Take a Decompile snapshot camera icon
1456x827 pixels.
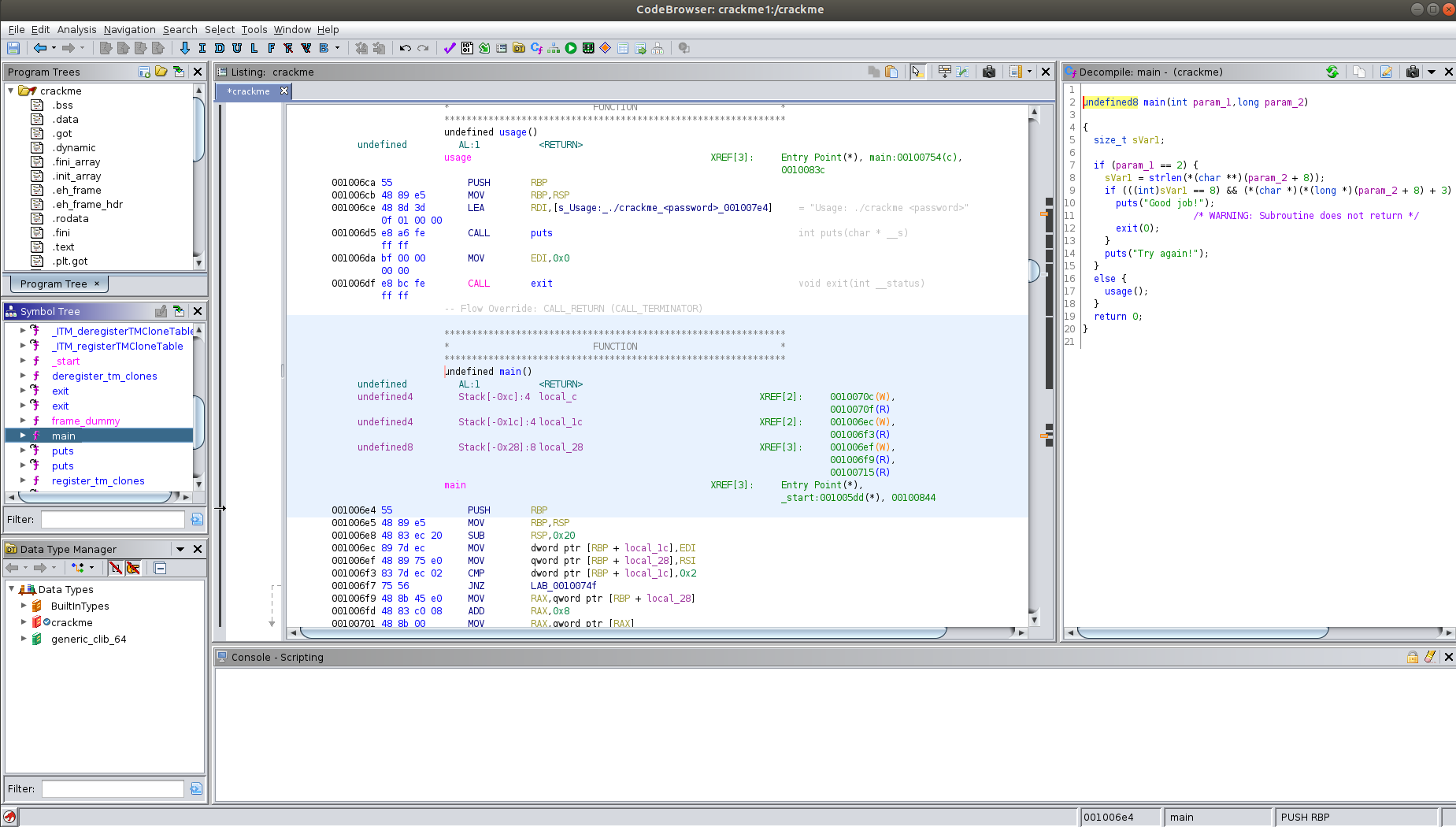[x=1413, y=72]
